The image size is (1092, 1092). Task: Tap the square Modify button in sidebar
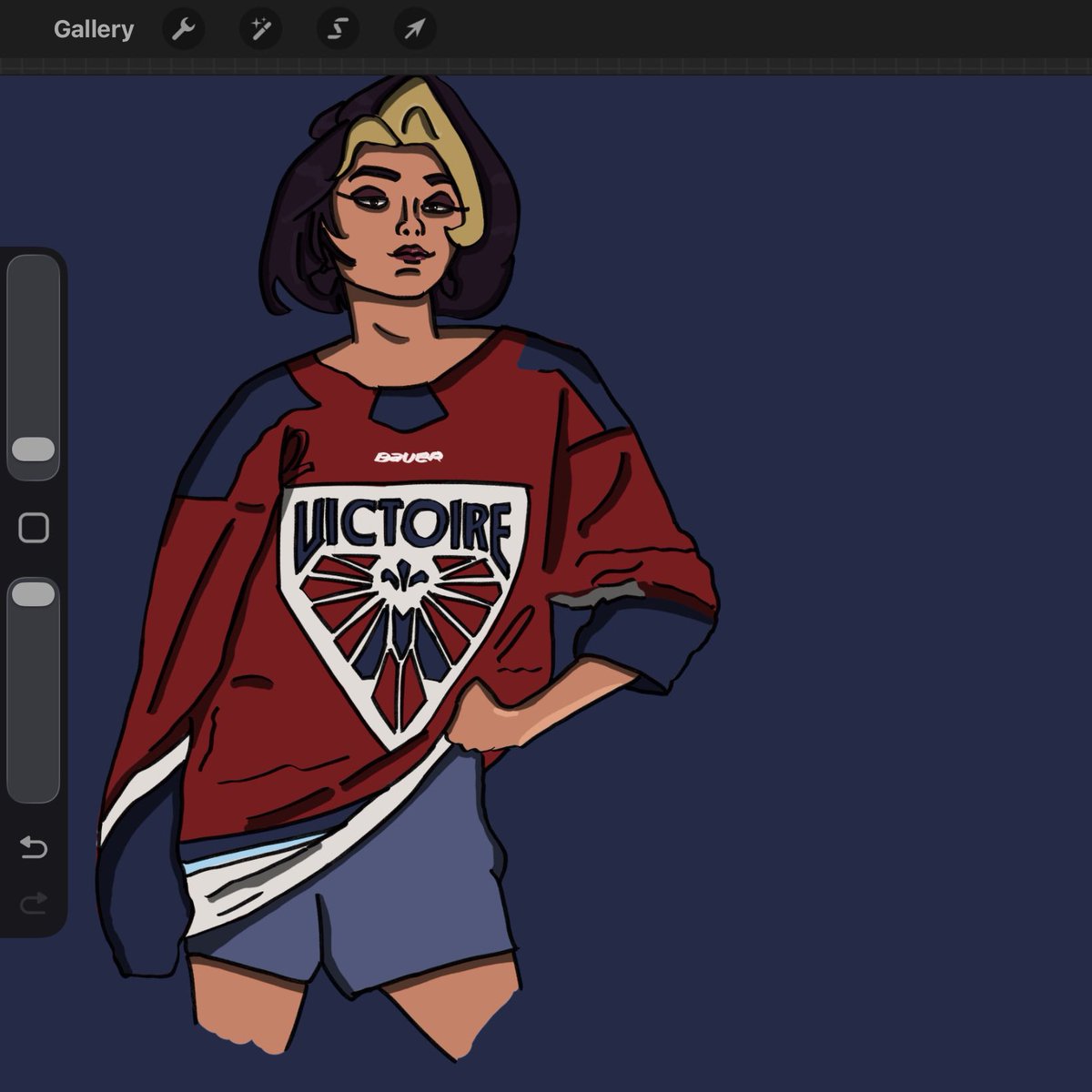coord(34,528)
